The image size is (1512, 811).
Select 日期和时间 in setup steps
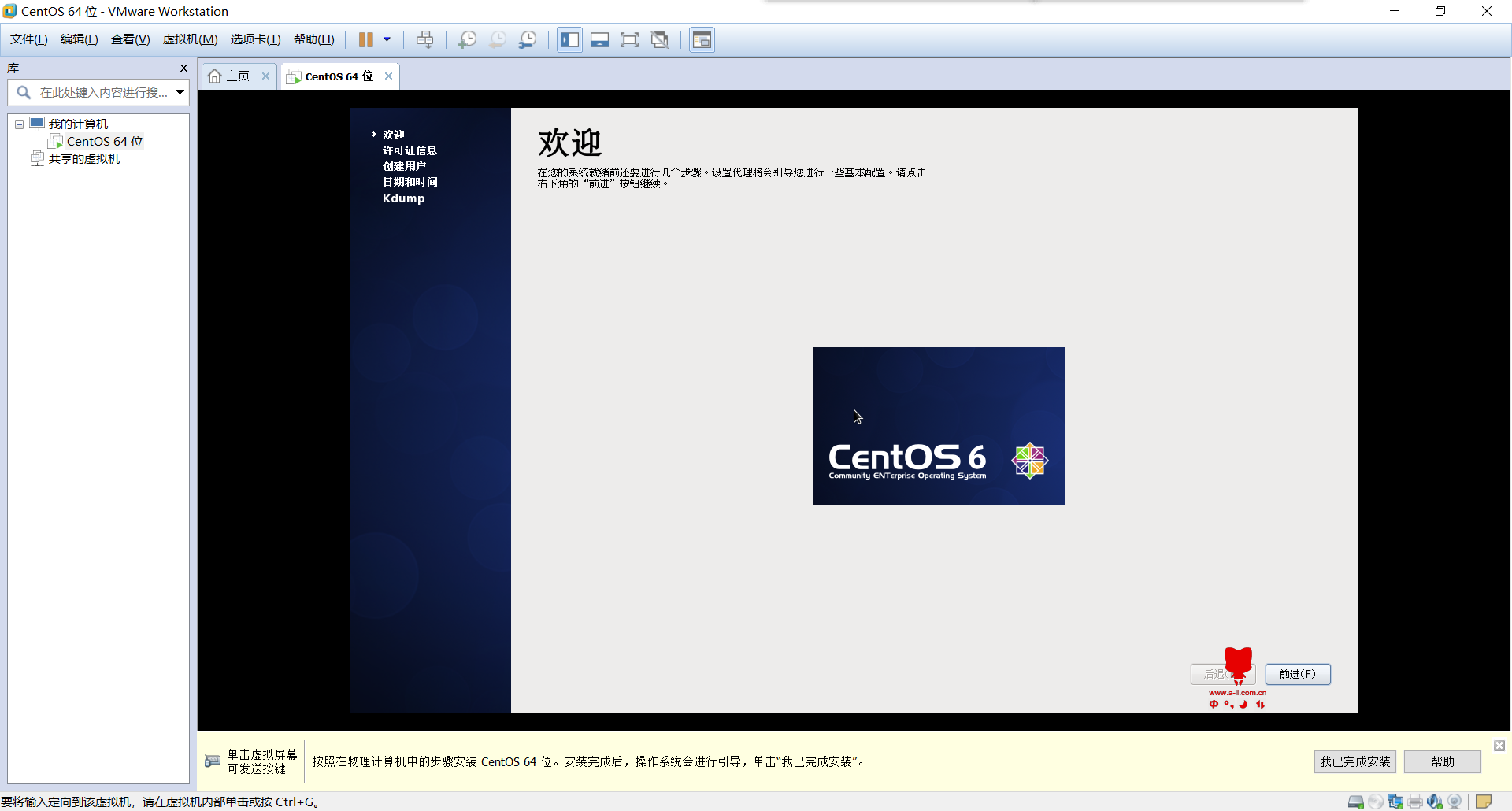coord(409,182)
